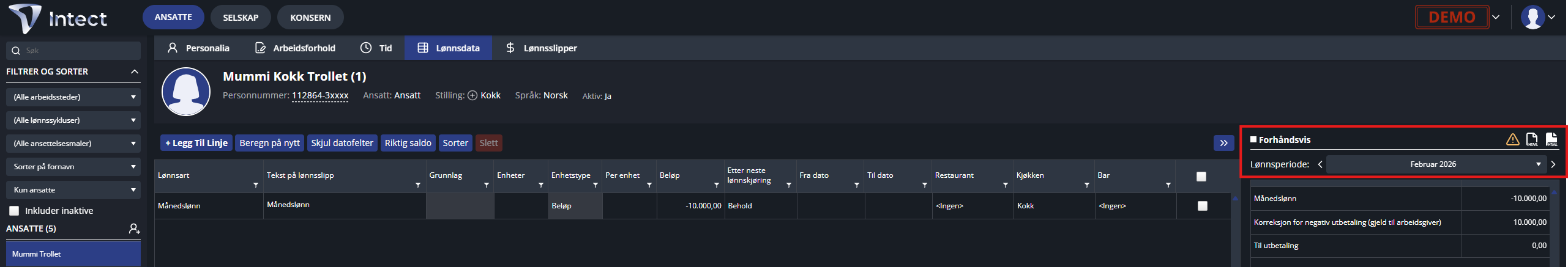Click the Søk search field
Screen dimensions: 1568x267
pyautogui.click(x=73, y=51)
